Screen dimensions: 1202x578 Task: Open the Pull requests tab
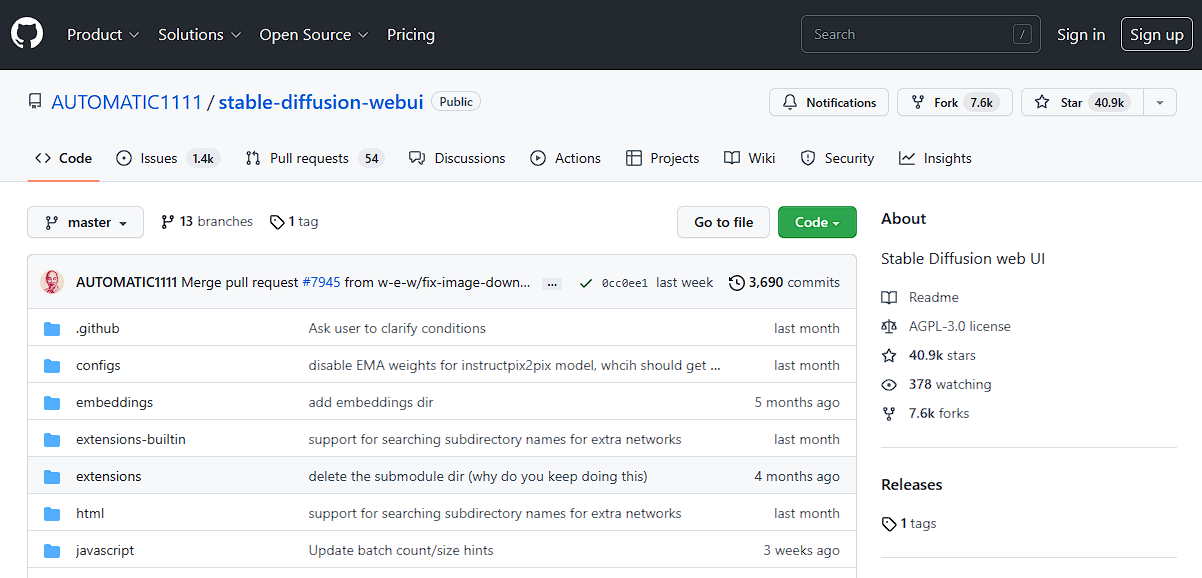(x=314, y=158)
